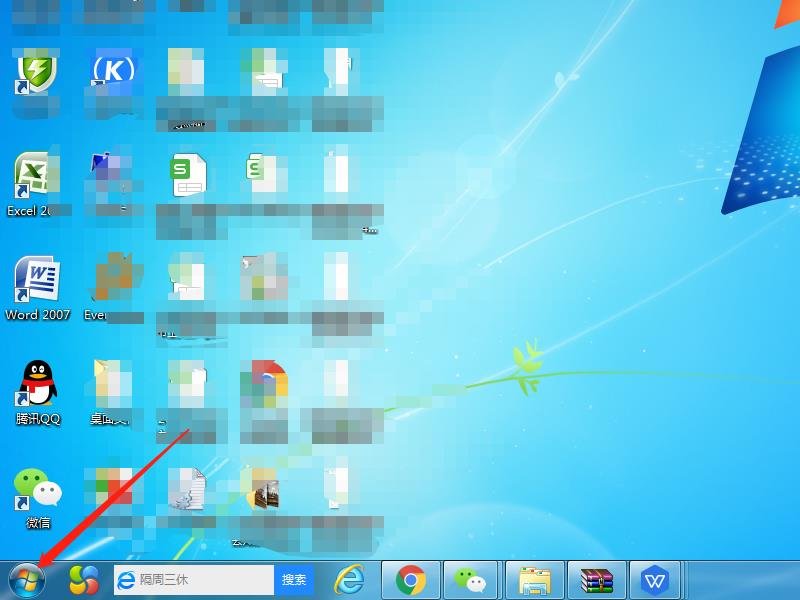Switch to WeChat on the taskbar
Screen dimensions: 800x600
(x=472, y=579)
